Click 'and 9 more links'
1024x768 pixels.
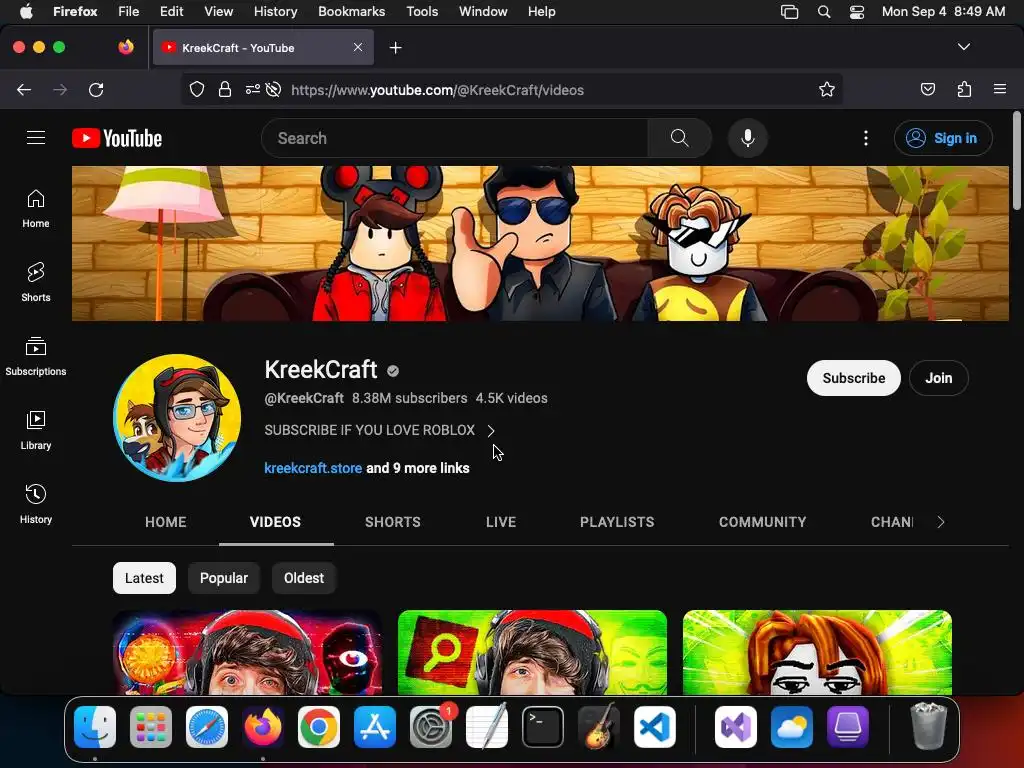pos(418,468)
